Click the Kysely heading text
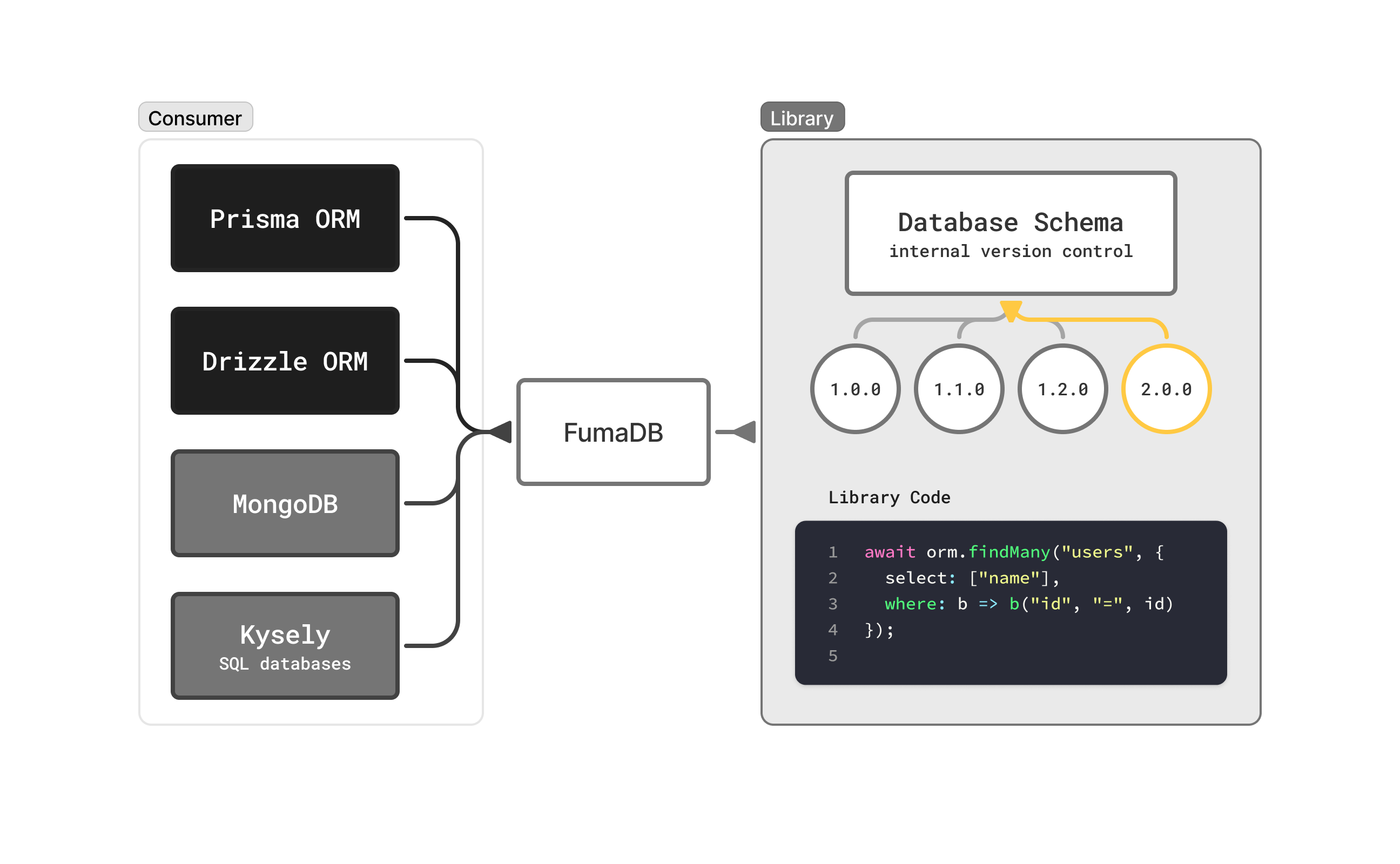Image resolution: width=1400 pixels, height=864 pixels. click(x=285, y=635)
